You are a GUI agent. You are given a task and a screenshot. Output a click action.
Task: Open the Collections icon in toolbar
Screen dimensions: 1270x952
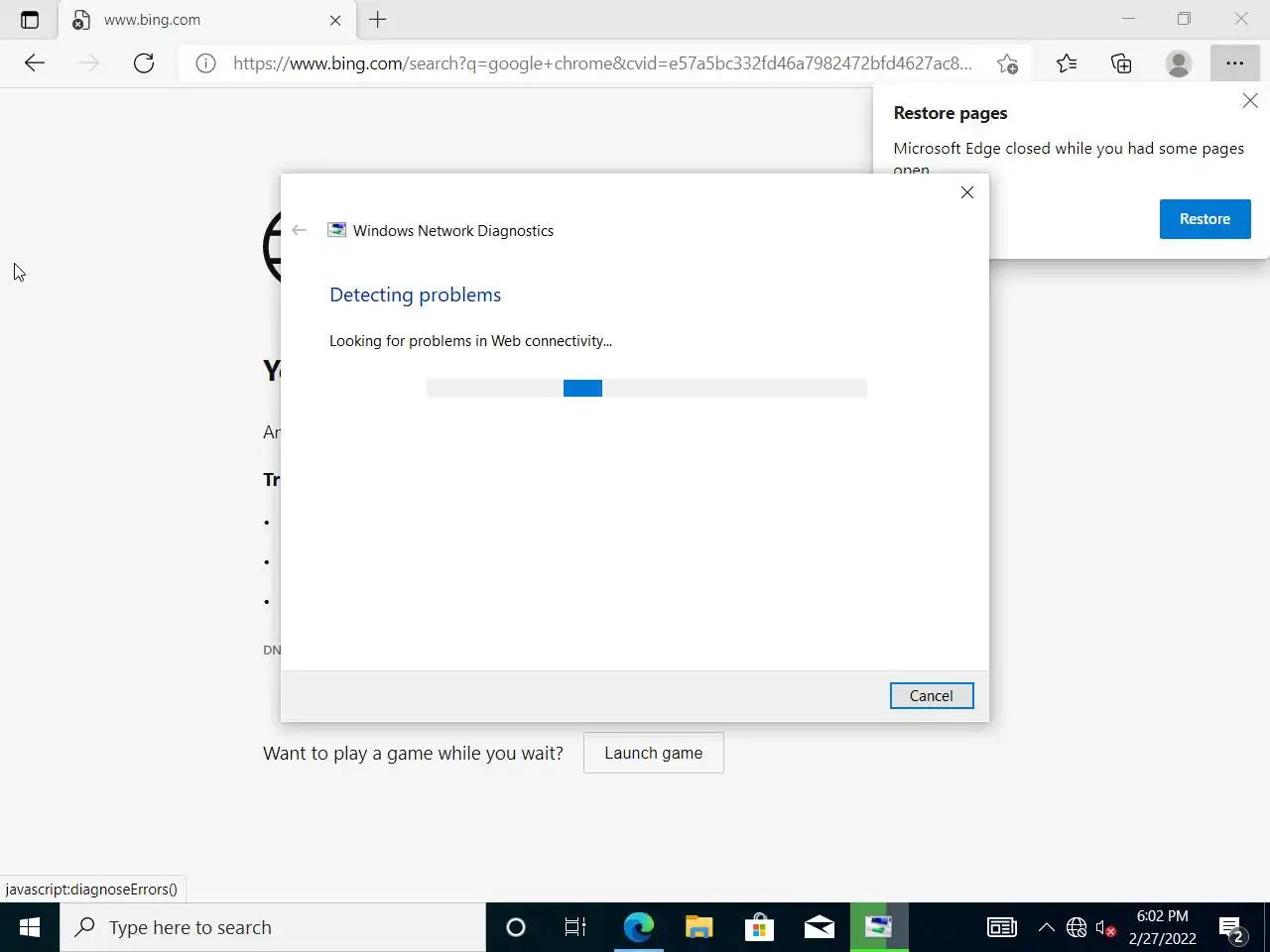point(1121,63)
